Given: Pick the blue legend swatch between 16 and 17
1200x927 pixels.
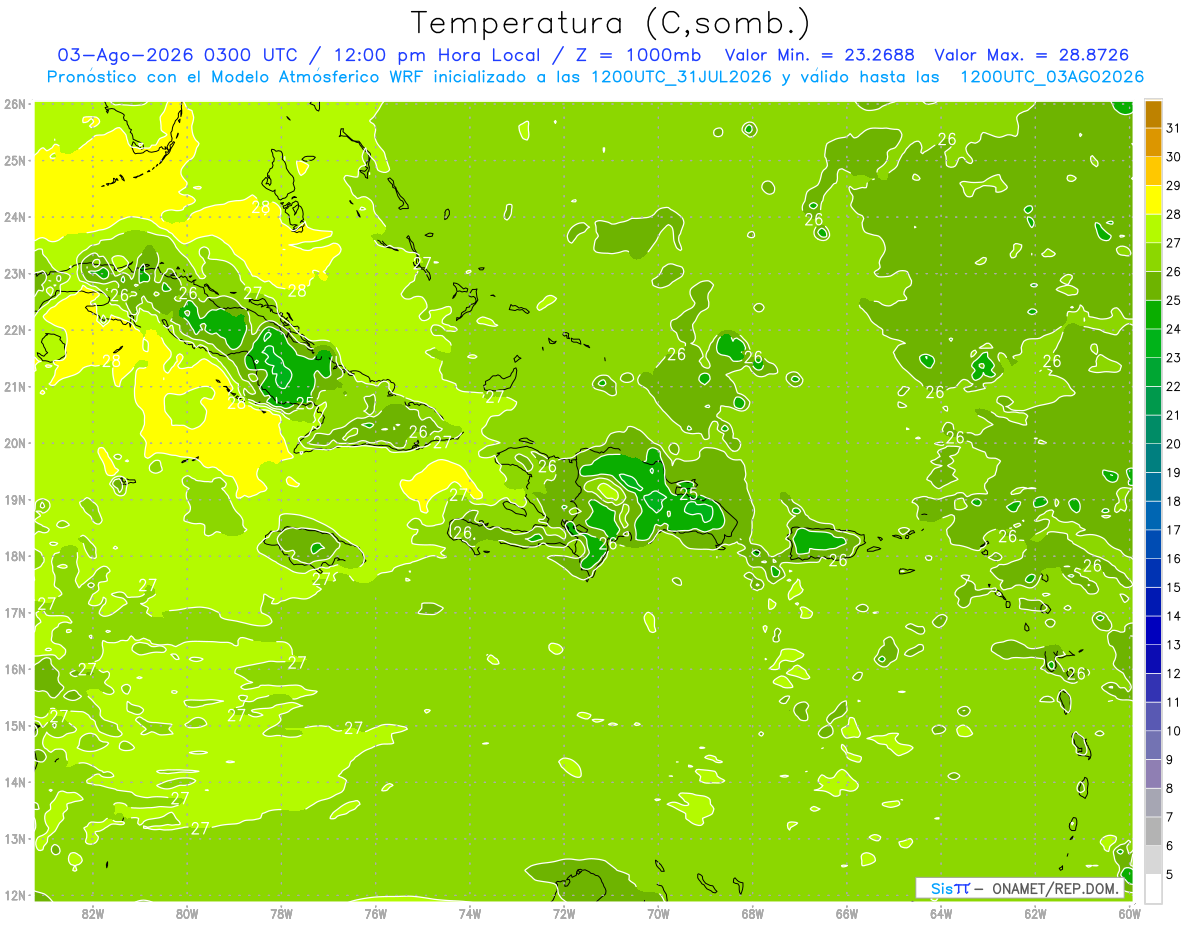Looking at the screenshot, I should point(1153,544).
